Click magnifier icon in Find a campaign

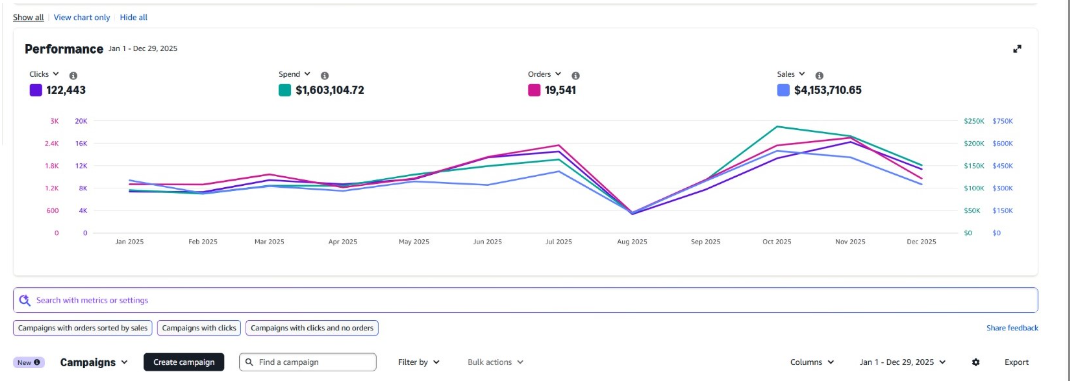click(x=249, y=362)
